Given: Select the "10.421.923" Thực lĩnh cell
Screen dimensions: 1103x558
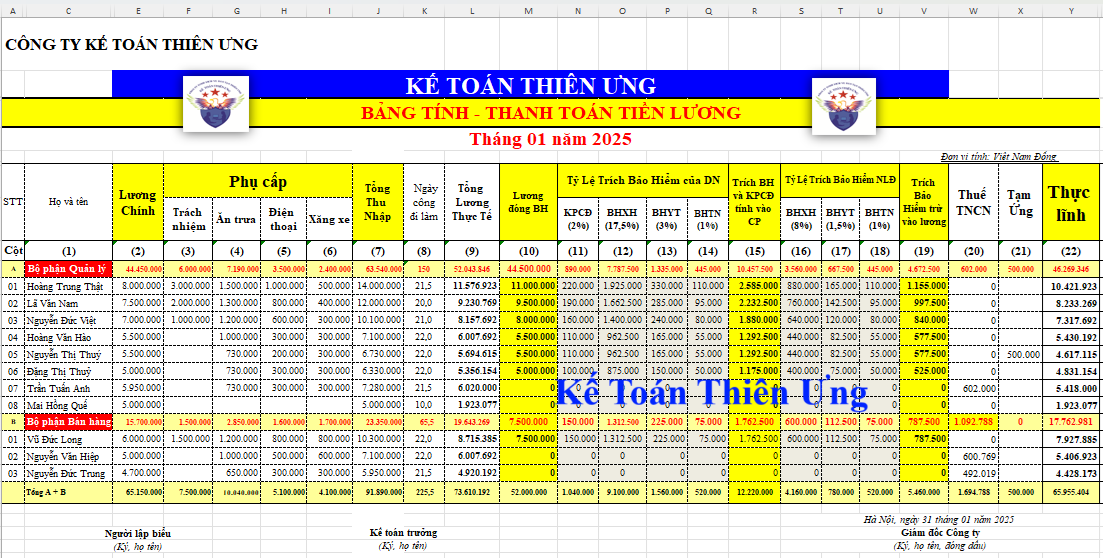Looking at the screenshot, I should [x=1072, y=286].
